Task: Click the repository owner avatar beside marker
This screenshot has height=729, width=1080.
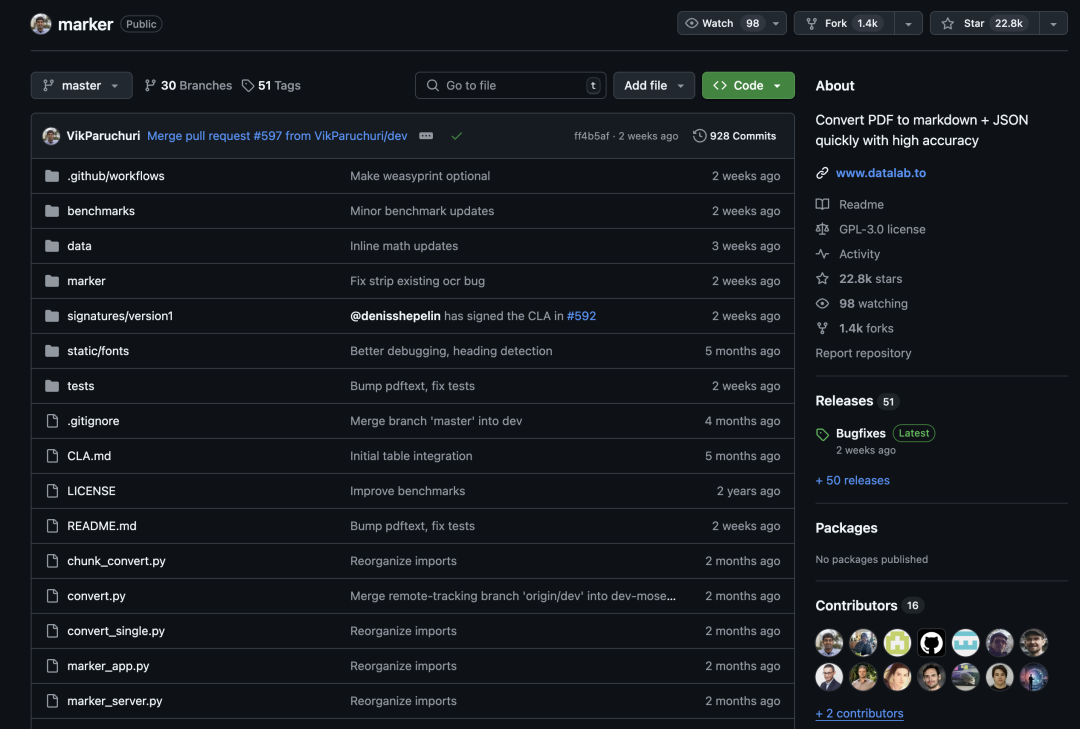Action: [41, 23]
